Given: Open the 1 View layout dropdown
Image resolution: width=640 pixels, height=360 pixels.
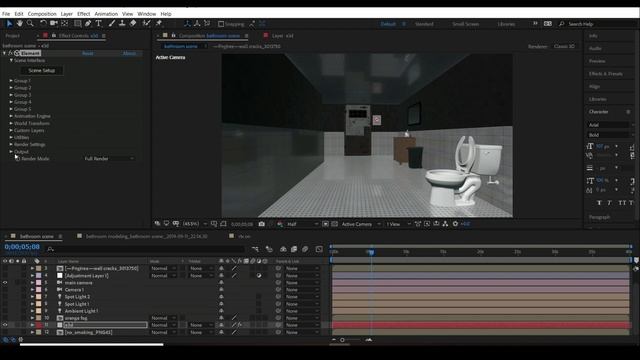Looking at the screenshot, I should point(398,224).
